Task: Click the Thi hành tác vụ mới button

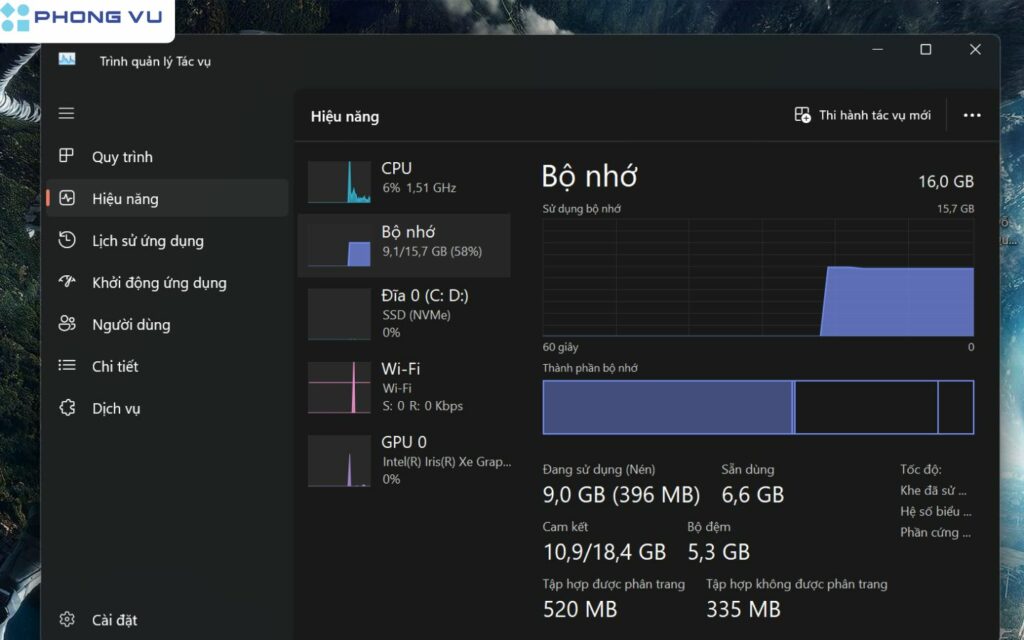Action: [x=866, y=114]
